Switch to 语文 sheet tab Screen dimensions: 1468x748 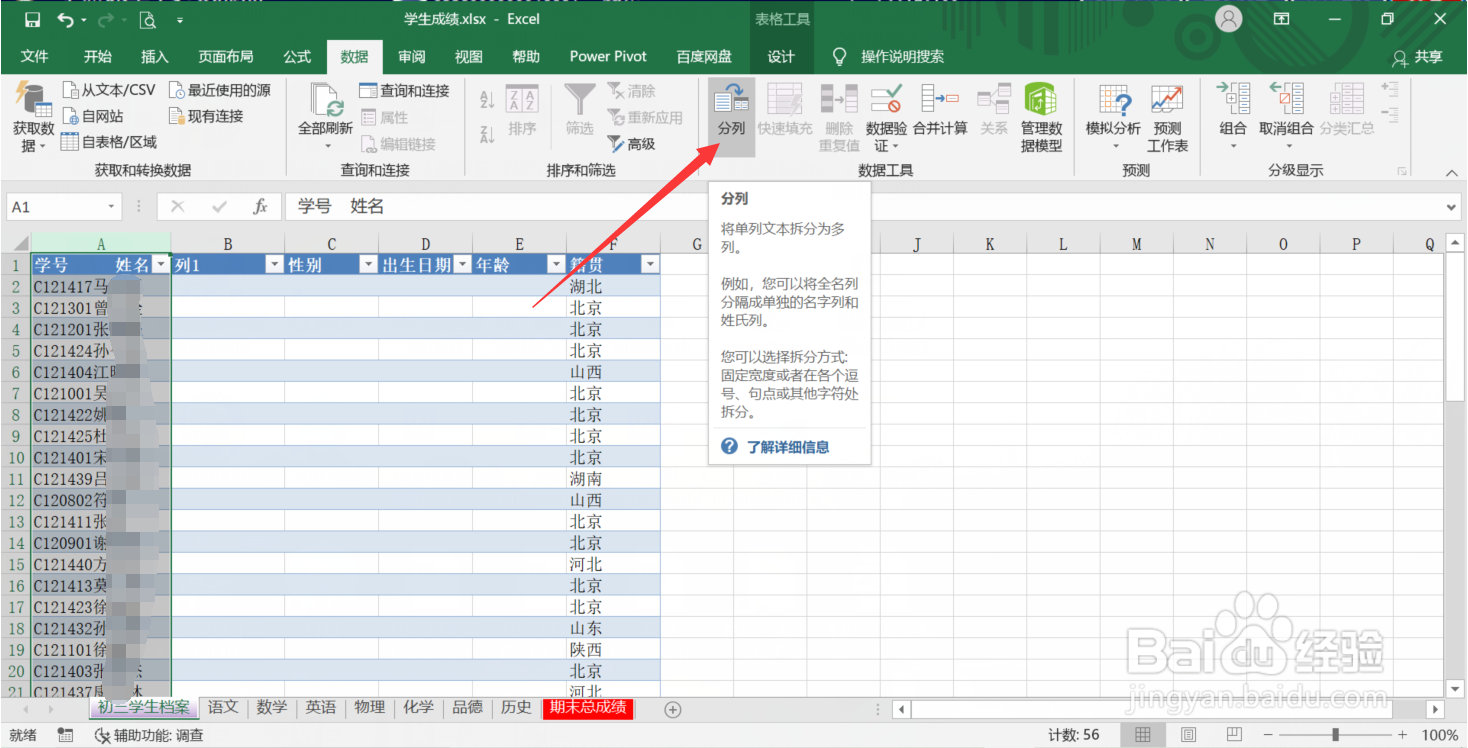[223, 707]
